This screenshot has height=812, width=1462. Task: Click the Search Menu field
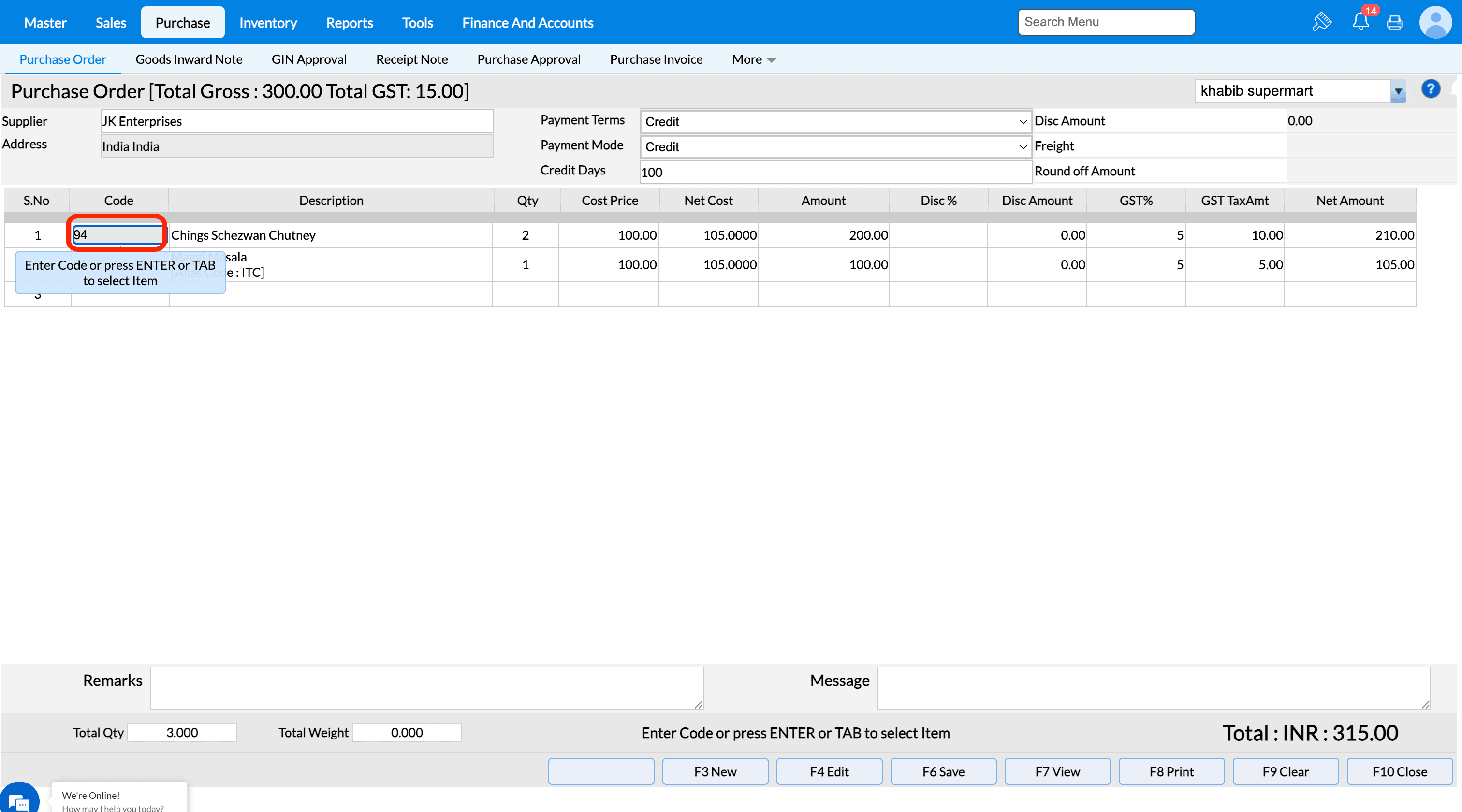click(1106, 22)
